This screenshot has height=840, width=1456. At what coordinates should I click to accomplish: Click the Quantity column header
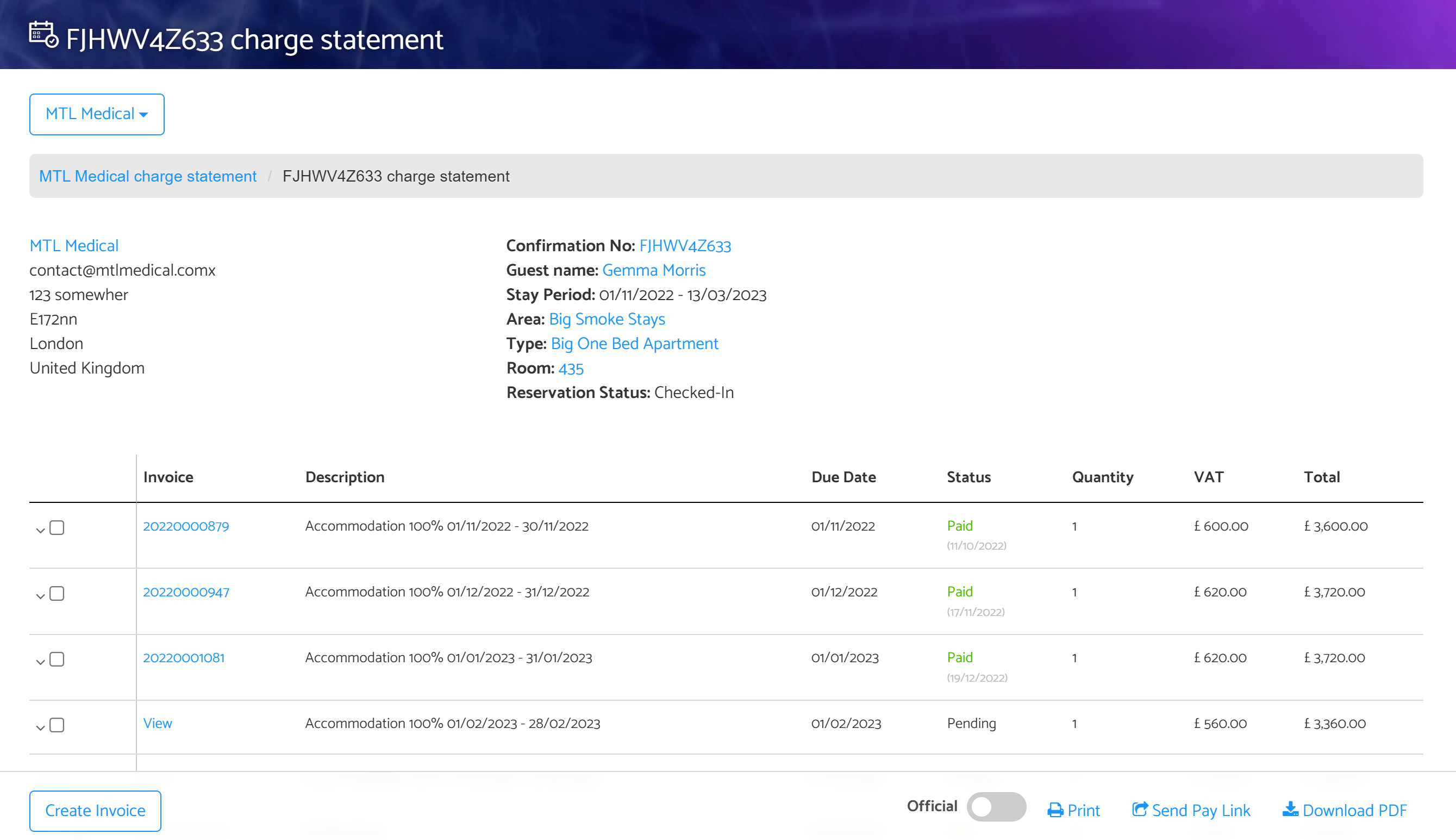point(1103,477)
